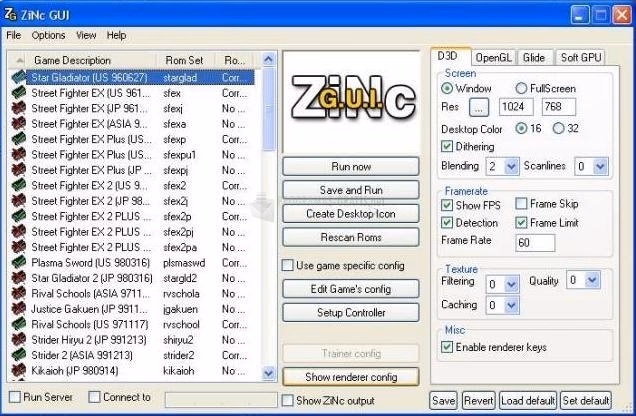Click the red chip icon for sfex2j row
636x416 pixels.
[19, 200]
